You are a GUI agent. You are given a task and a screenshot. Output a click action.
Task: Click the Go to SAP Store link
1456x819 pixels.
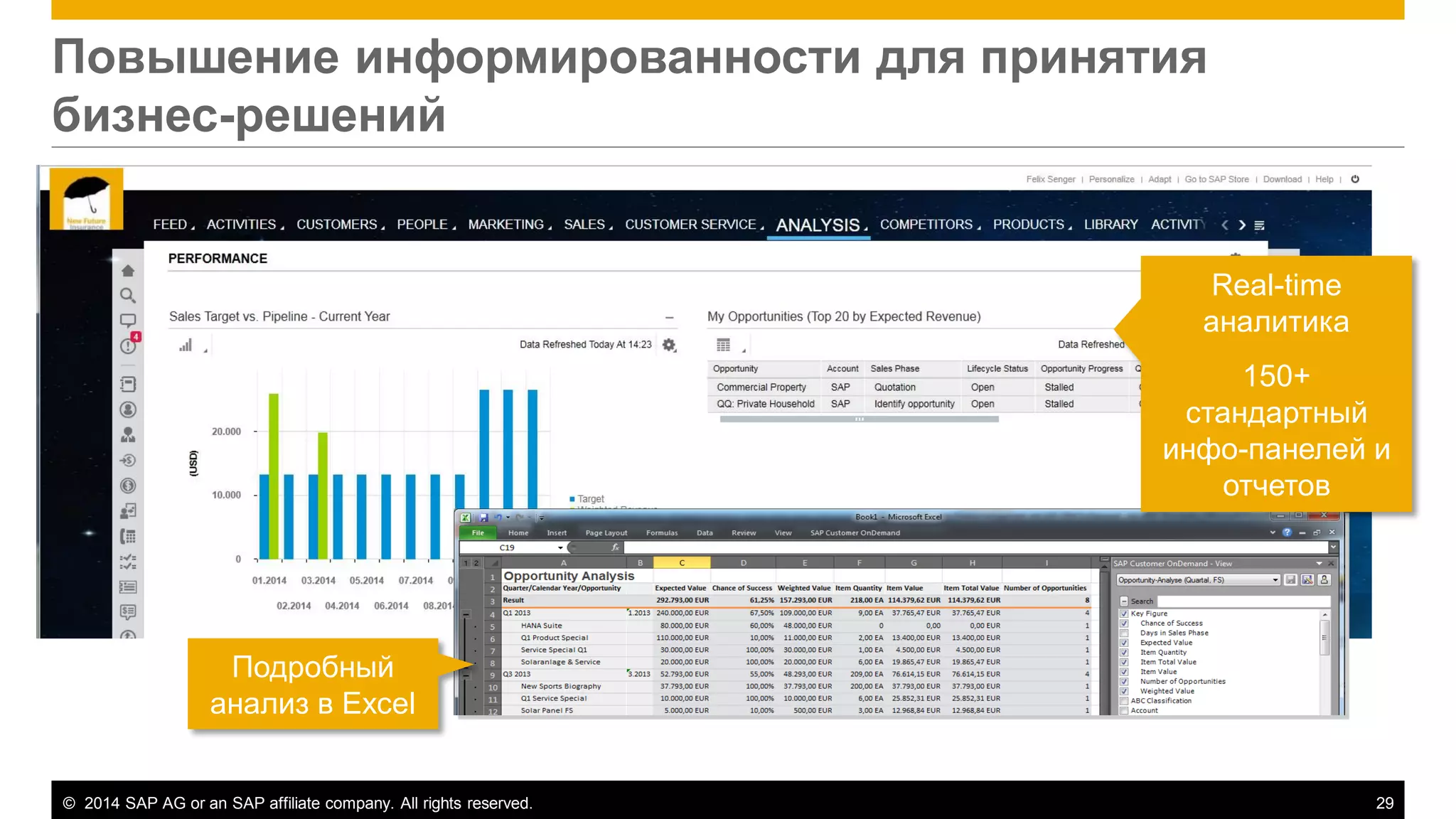(1216, 179)
